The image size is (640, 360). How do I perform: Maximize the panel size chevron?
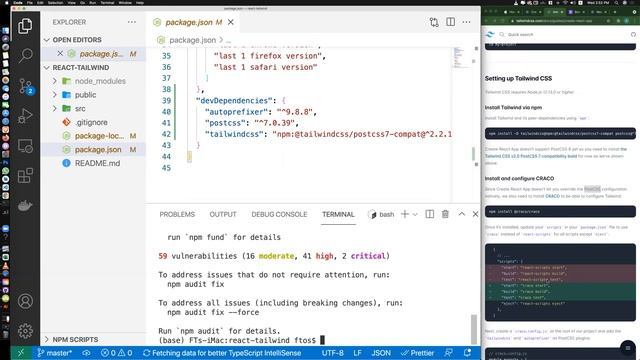point(462,214)
